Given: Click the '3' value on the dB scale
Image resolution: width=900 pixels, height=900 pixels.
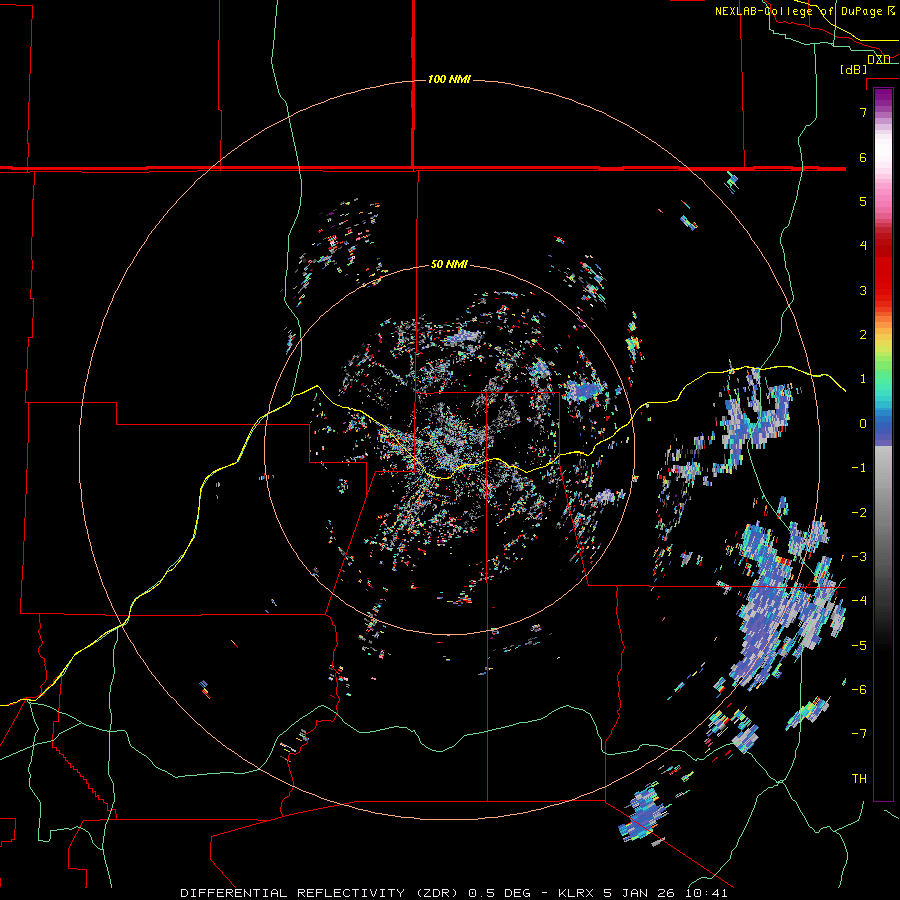Looking at the screenshot, I should (863, 290).
